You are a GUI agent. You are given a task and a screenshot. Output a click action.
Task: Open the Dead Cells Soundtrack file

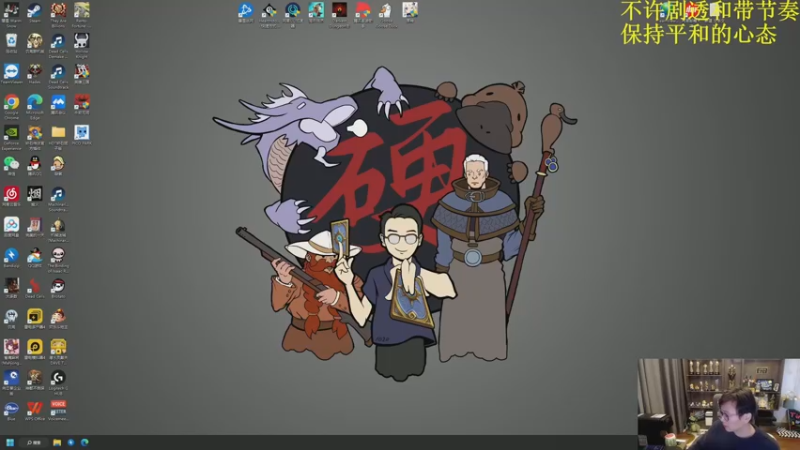click(x=58, y=71)
